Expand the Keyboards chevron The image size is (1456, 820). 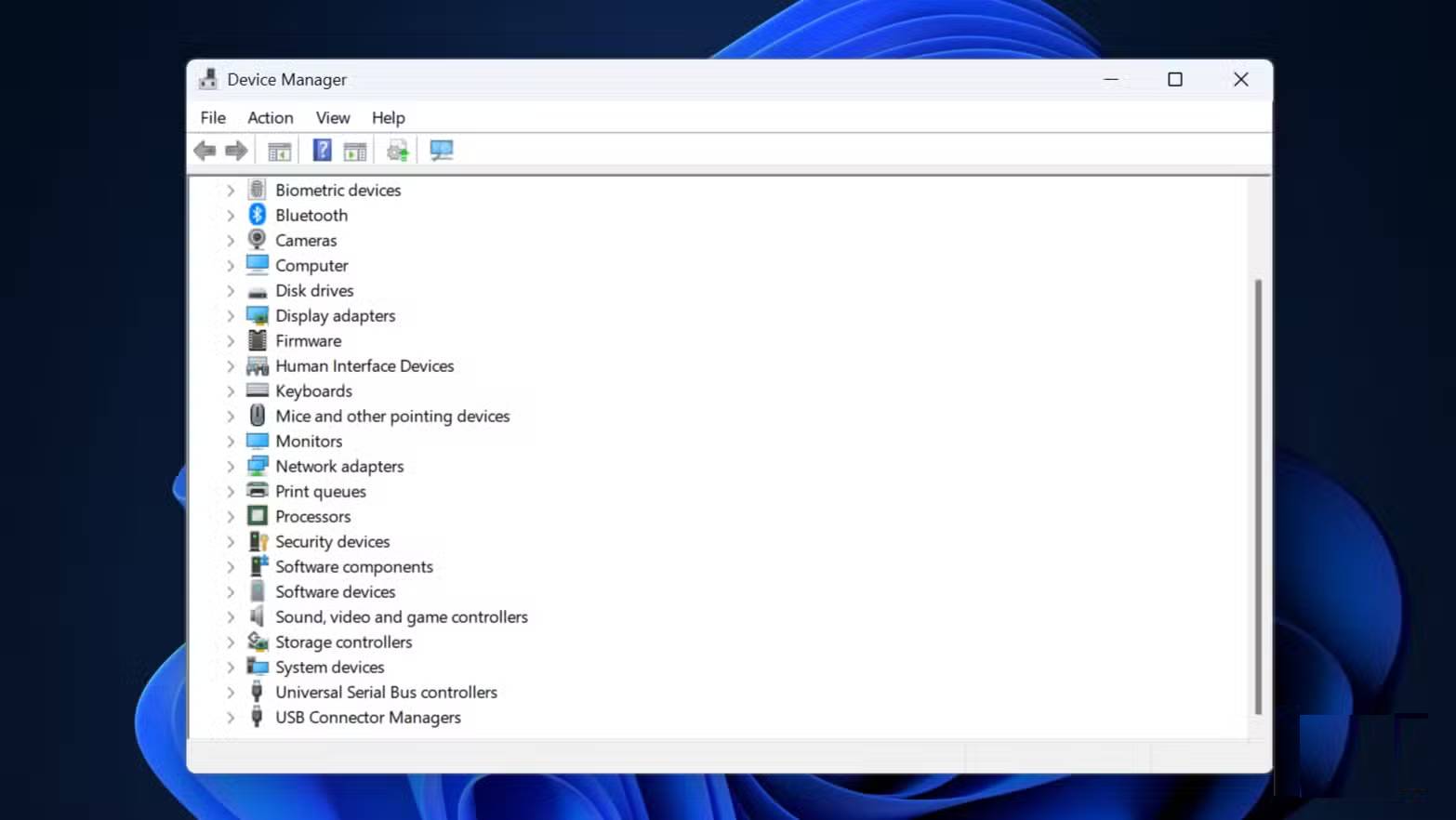coord(231,391)
